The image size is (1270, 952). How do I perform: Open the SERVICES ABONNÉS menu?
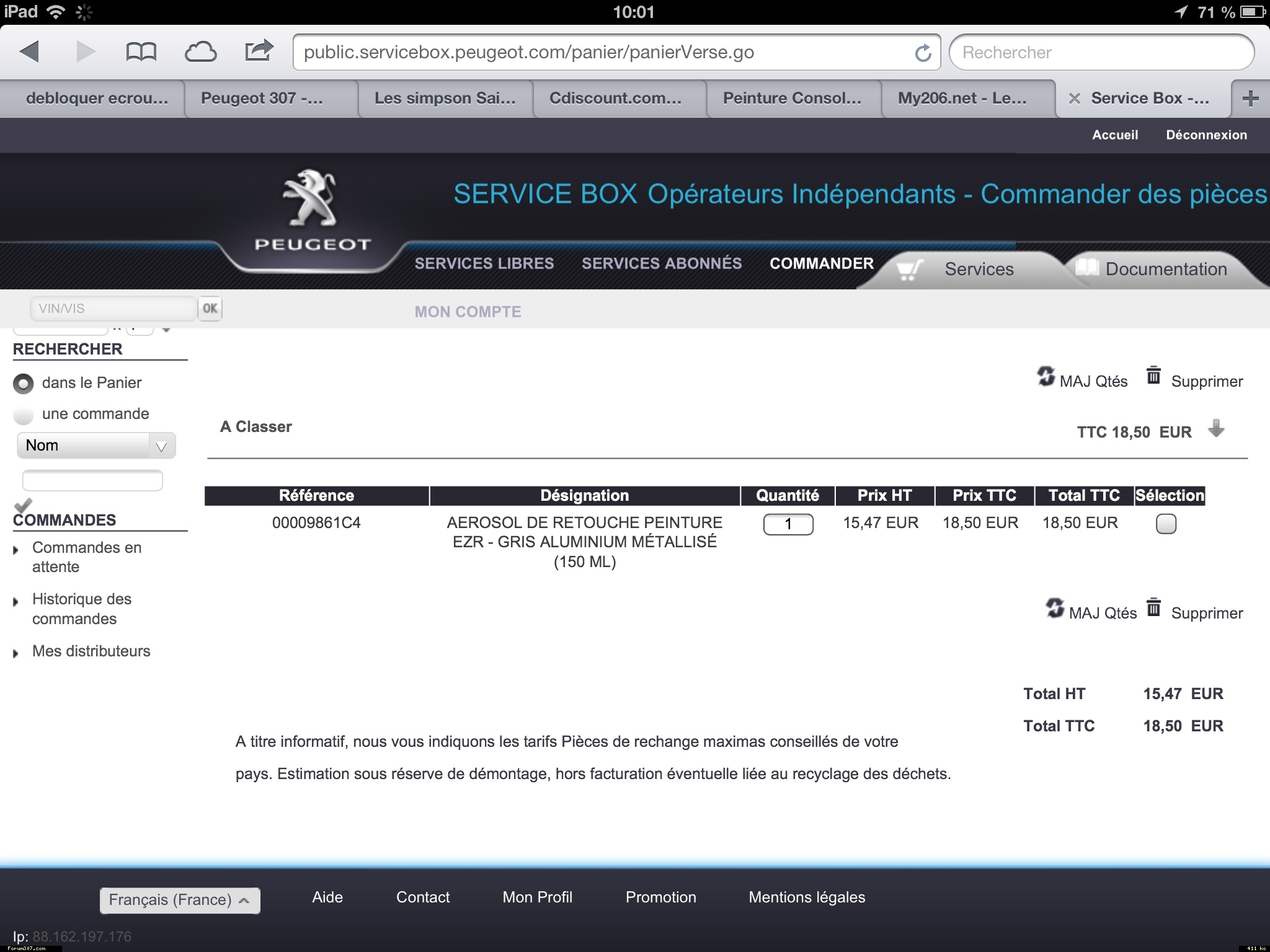(661, 263)
